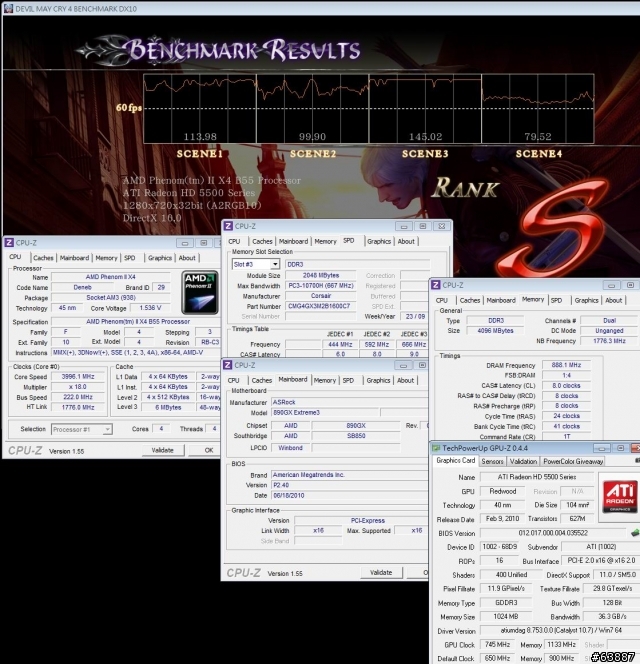
Task: Open About tab in the CPU window
Action: (x=187, y=258)
